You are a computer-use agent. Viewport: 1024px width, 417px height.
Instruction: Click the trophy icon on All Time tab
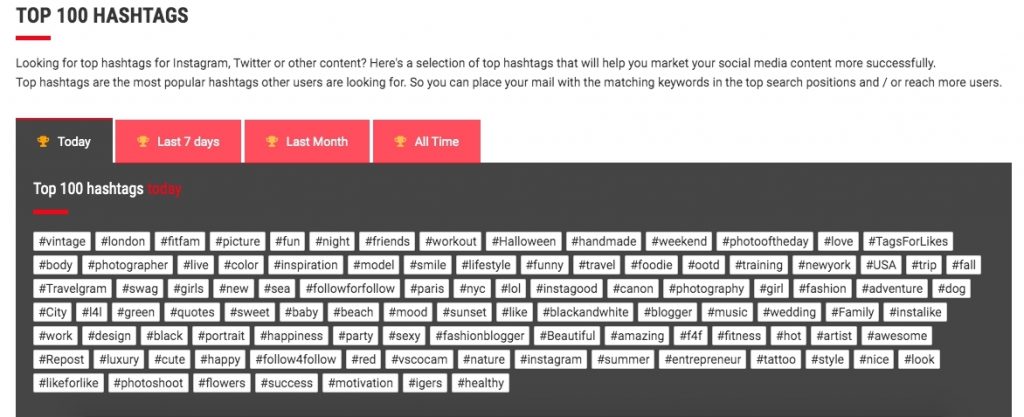click(400, 142)
